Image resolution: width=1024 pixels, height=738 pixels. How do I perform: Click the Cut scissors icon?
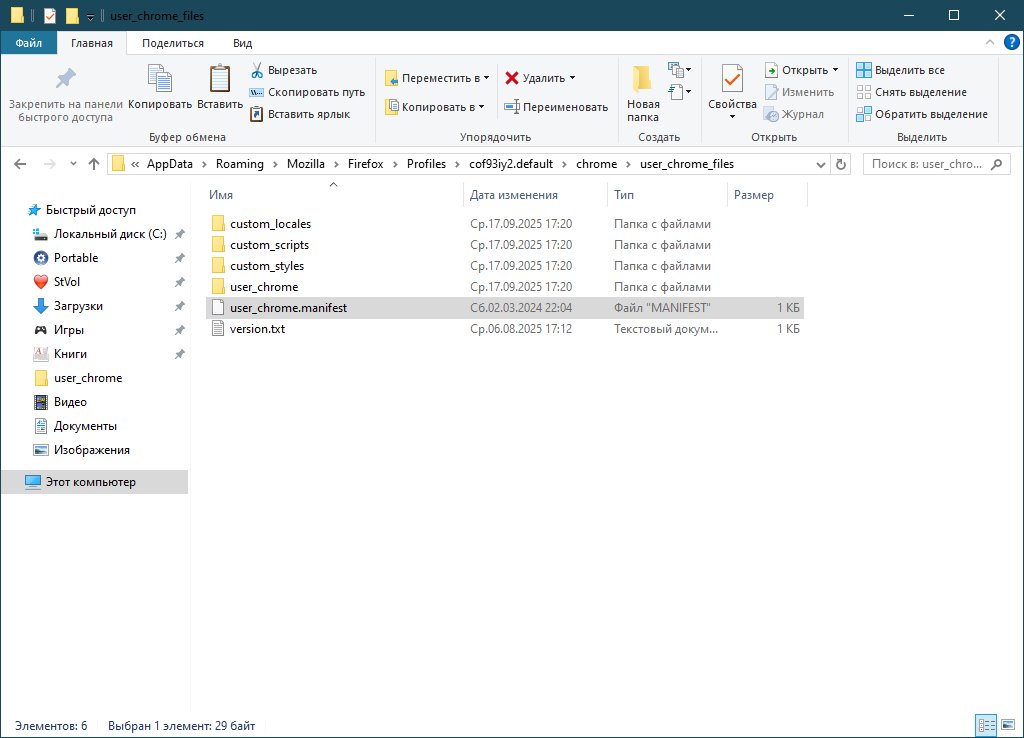tap(257, 70)
